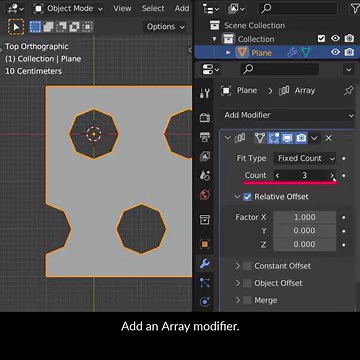Enable the Constant Offset checkbox
The height and width of the screenshot is (360, 360).
(x=247, y=266)
